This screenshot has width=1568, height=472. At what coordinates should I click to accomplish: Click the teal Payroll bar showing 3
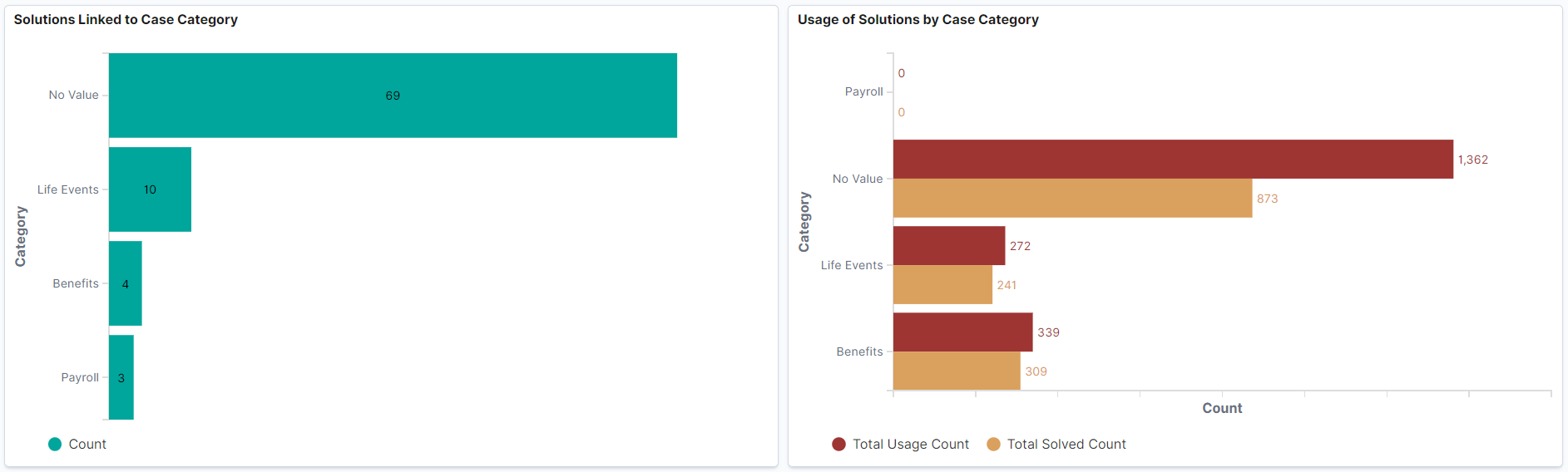click(x=121, y=377)
